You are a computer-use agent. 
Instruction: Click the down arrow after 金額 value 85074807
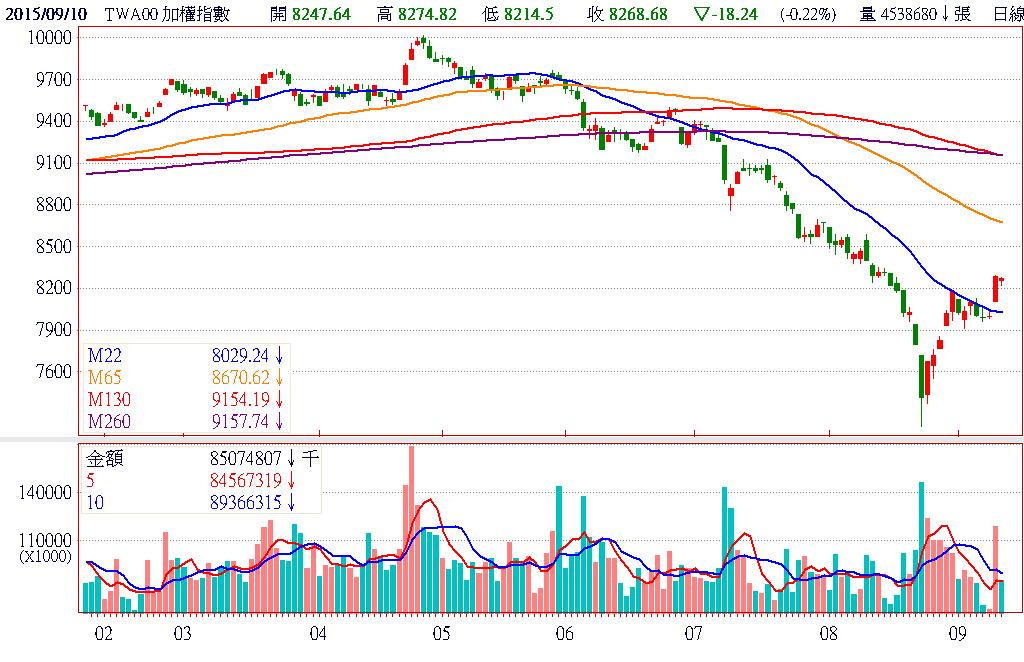[290, 461]
